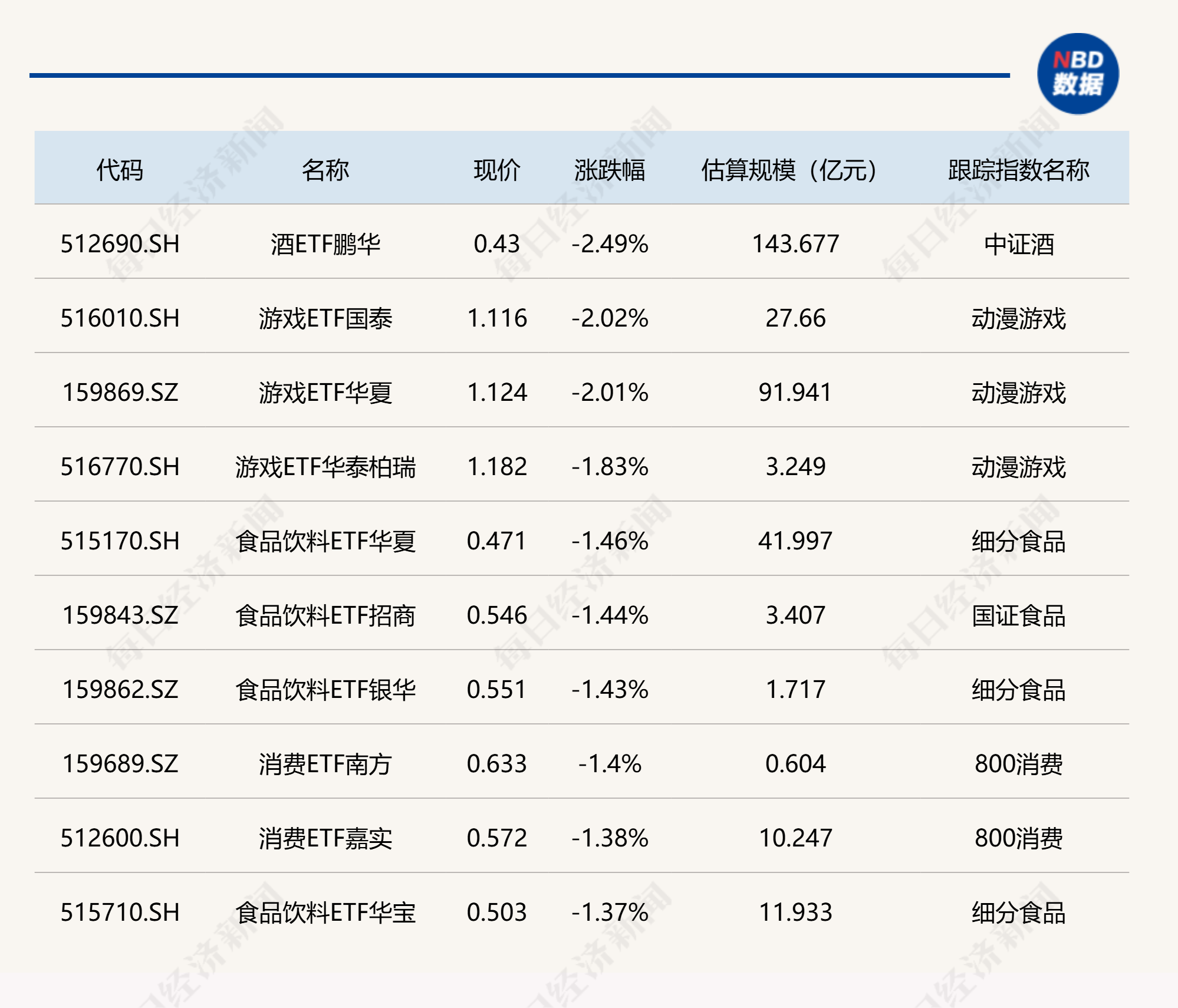
Task: Click the change -2.49%
Action: (610, 244)
